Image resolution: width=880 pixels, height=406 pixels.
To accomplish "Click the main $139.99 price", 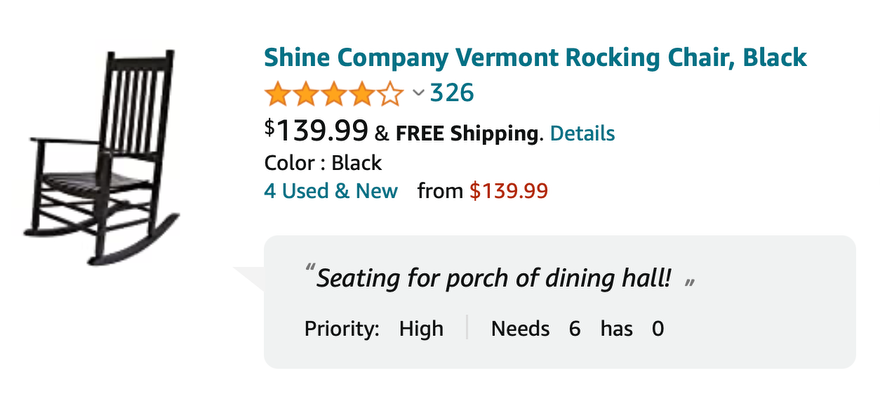I will [317, 130].
